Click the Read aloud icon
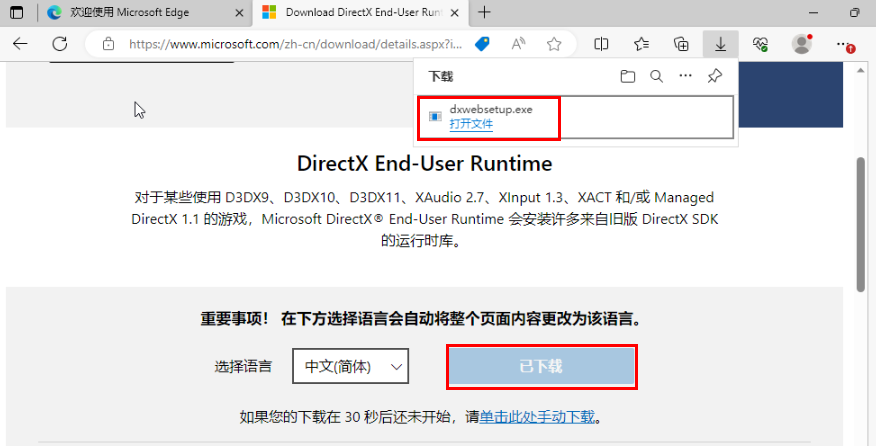This screenshot has width=876, height=446. tap(518, 44)
